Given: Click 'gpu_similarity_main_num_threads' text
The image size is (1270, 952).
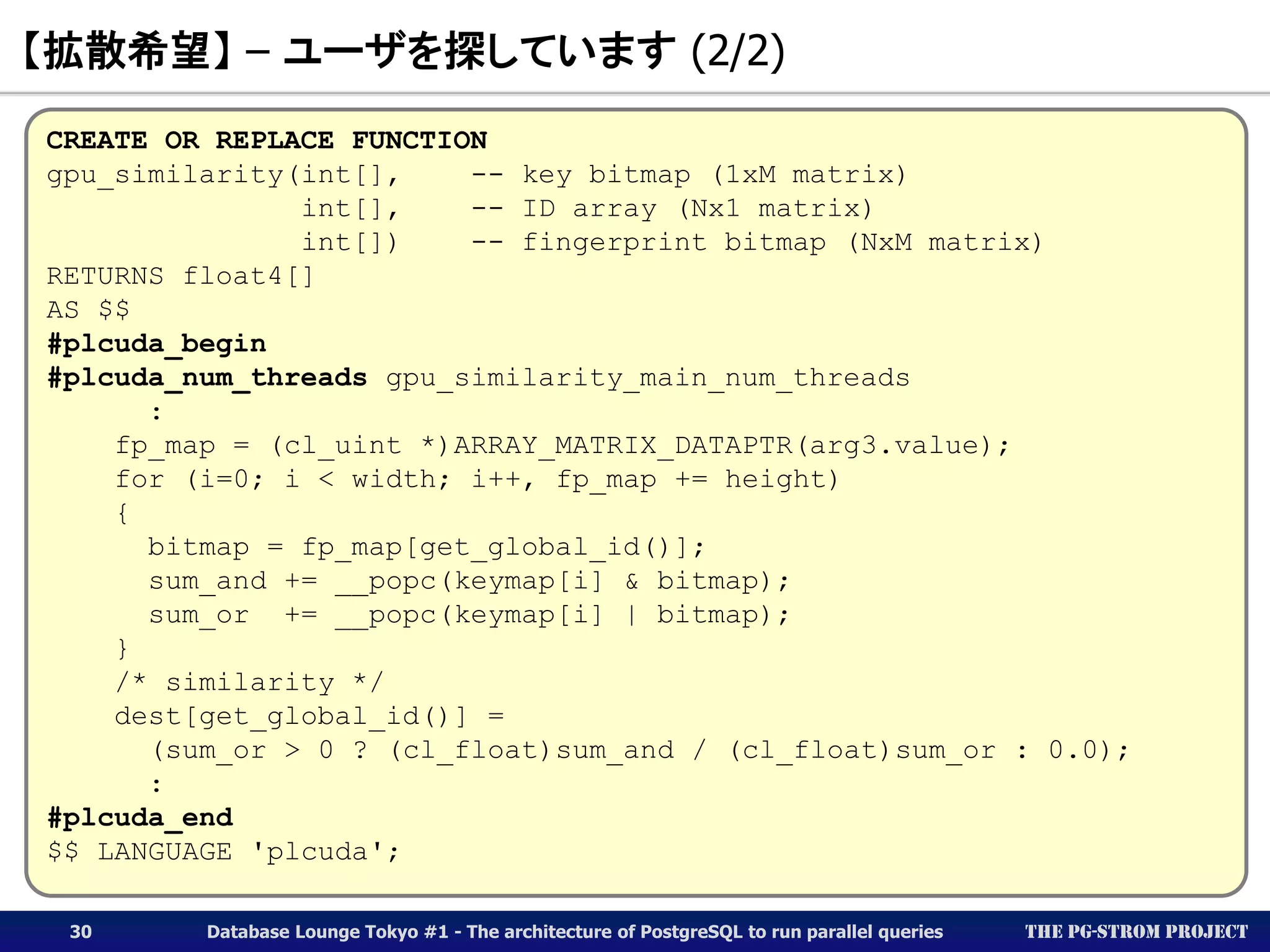Looking at the screenshot, I should click(x=648, y=378).
